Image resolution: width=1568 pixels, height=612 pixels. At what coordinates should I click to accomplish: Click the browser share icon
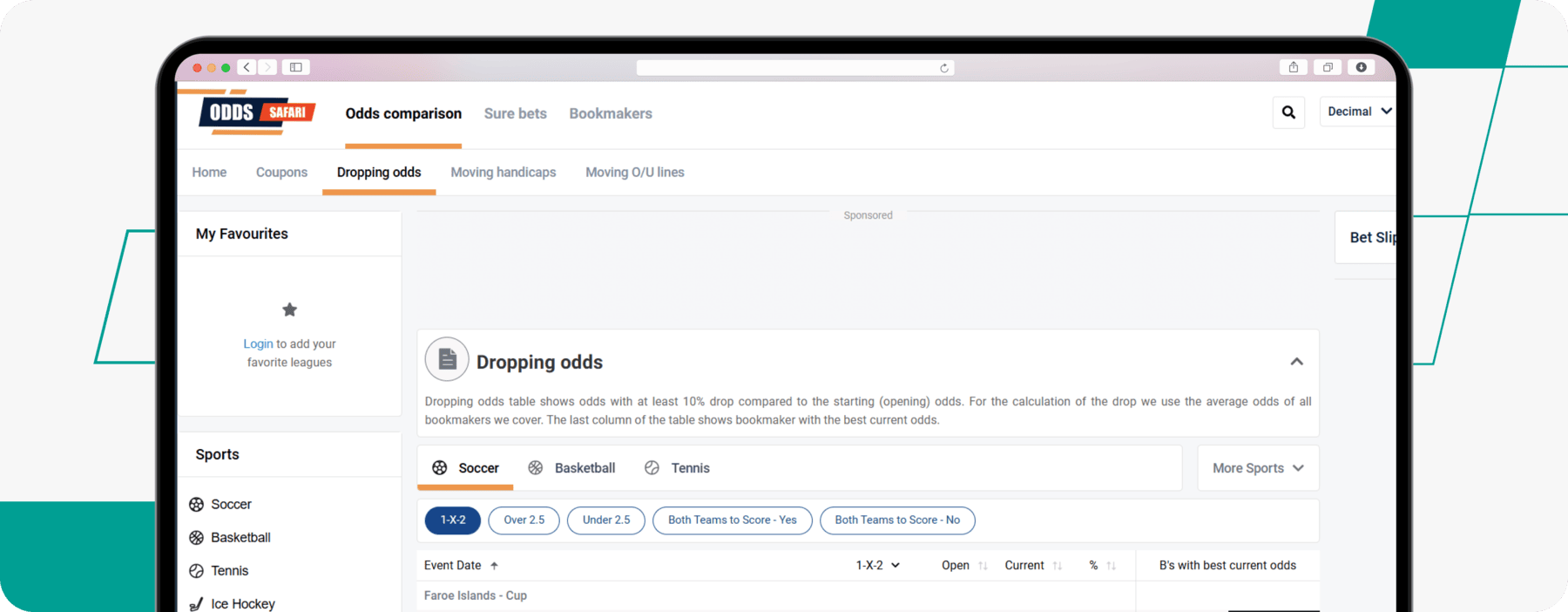[1294, 67]
